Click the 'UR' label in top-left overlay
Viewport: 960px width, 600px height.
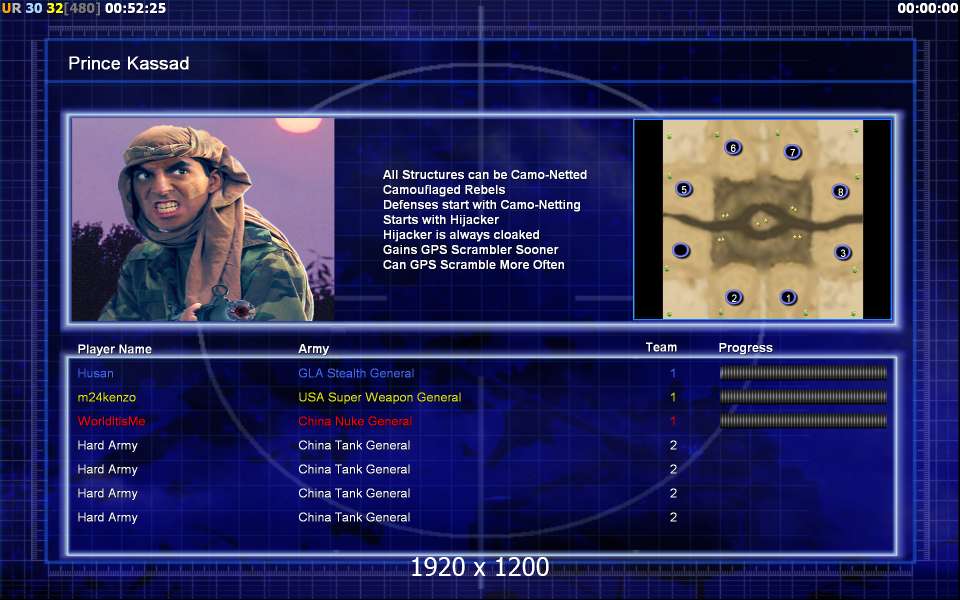point(11,9)
